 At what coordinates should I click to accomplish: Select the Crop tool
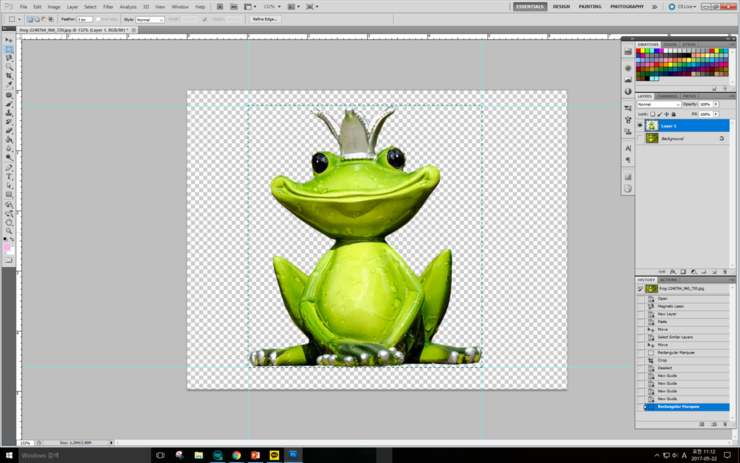9,76
